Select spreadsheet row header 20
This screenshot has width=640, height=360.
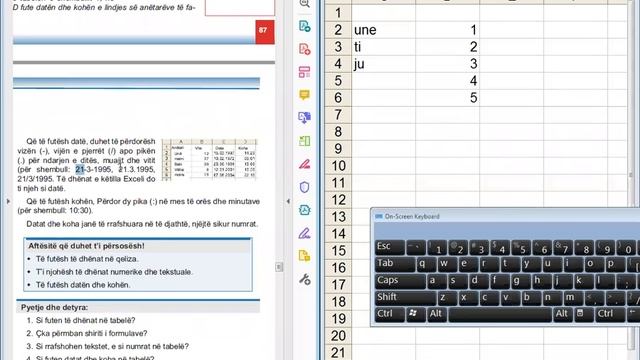(338, 336)
